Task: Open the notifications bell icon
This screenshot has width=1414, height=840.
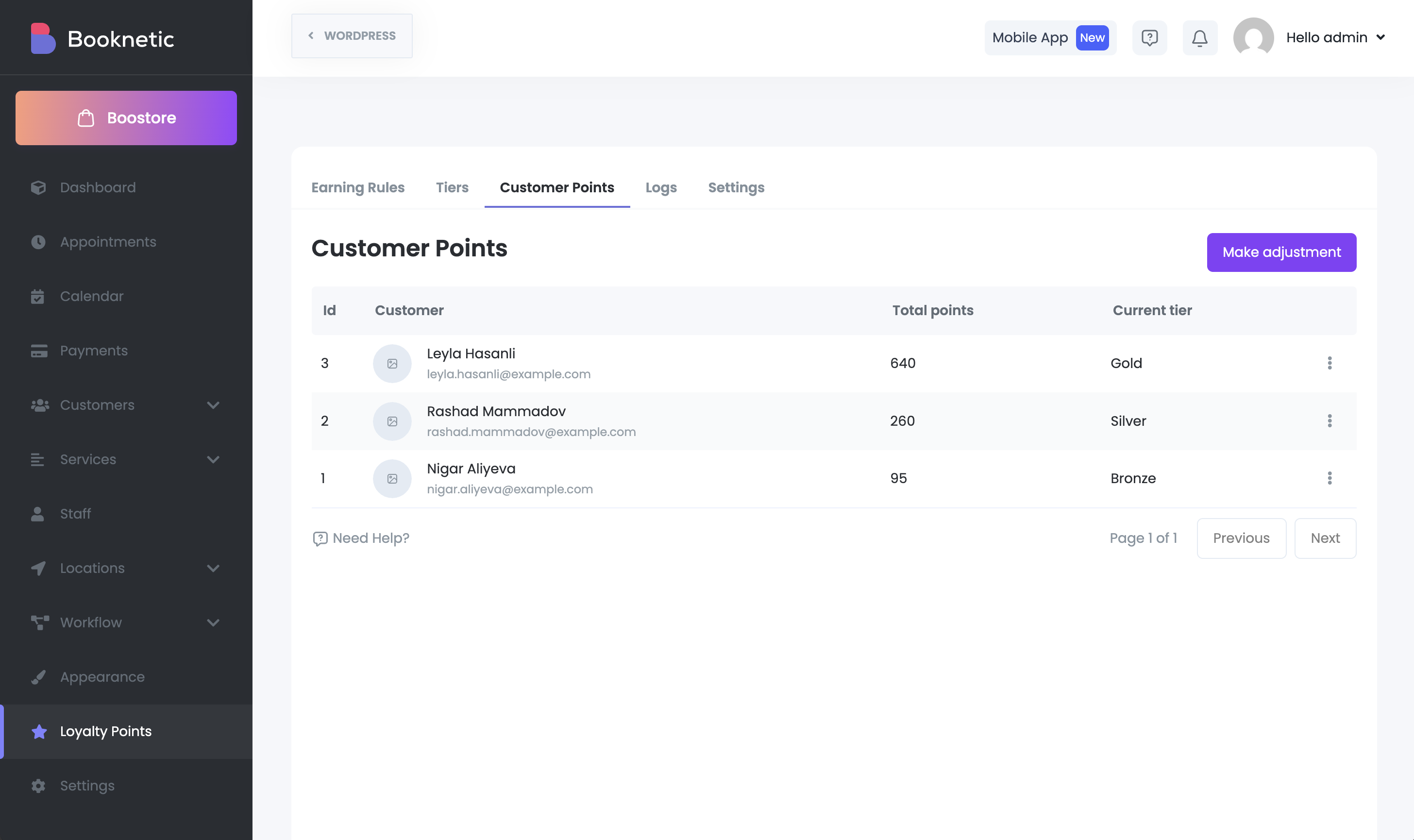Action: tap(1199, 38)
